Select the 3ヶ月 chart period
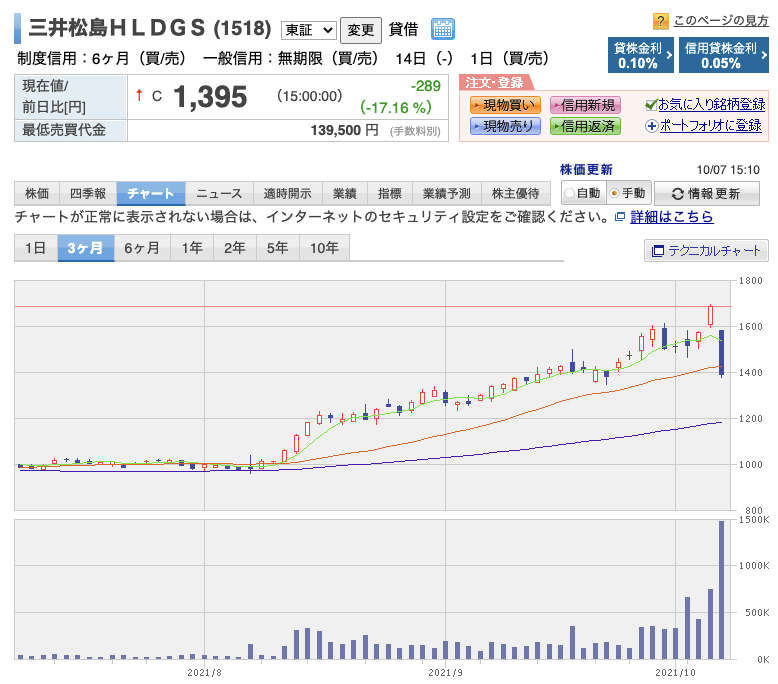 click(x=86, y=248)
